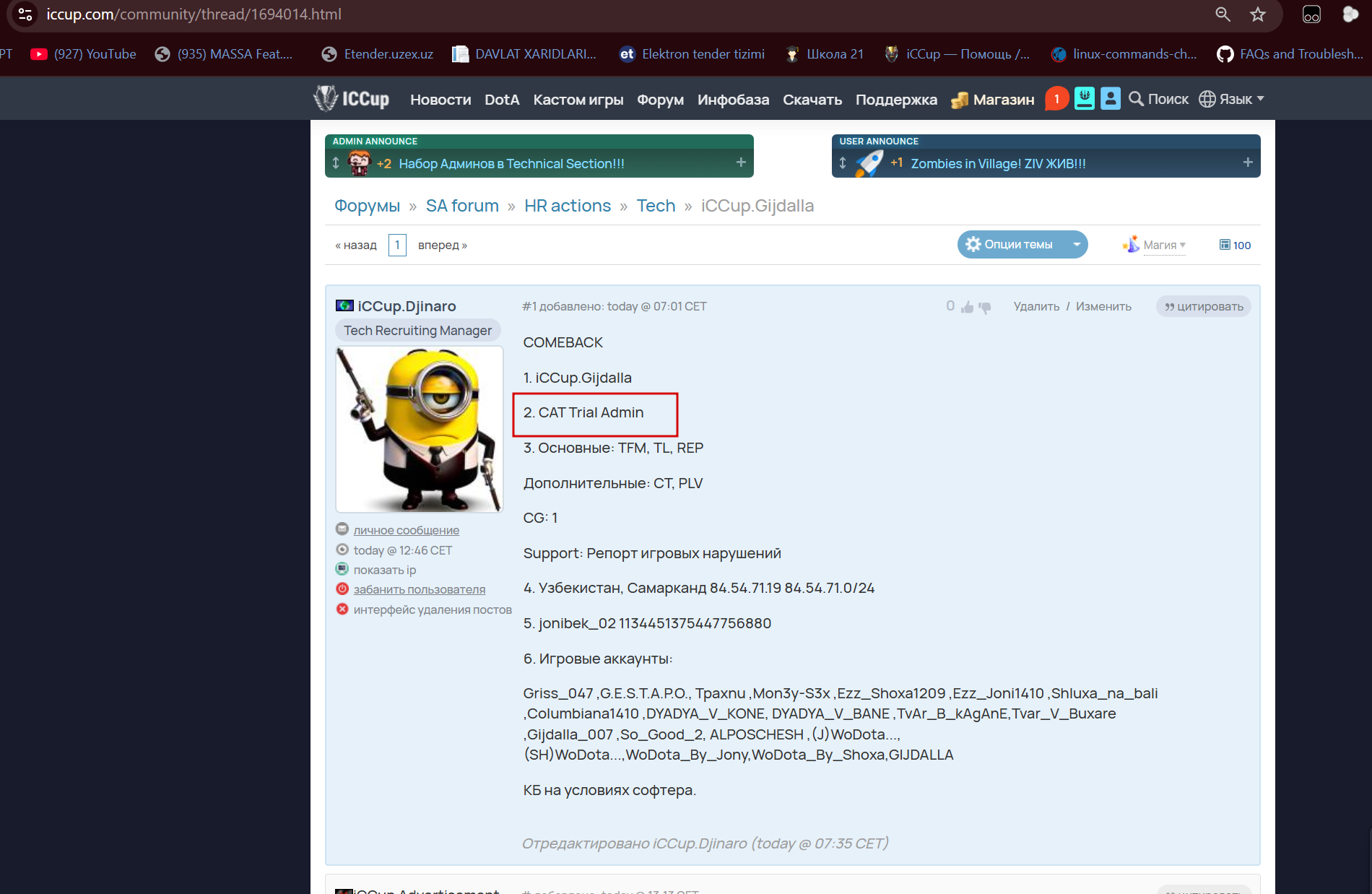Click the browser address bar URL
Screen dimensions: 1372x894
point(194,14)
